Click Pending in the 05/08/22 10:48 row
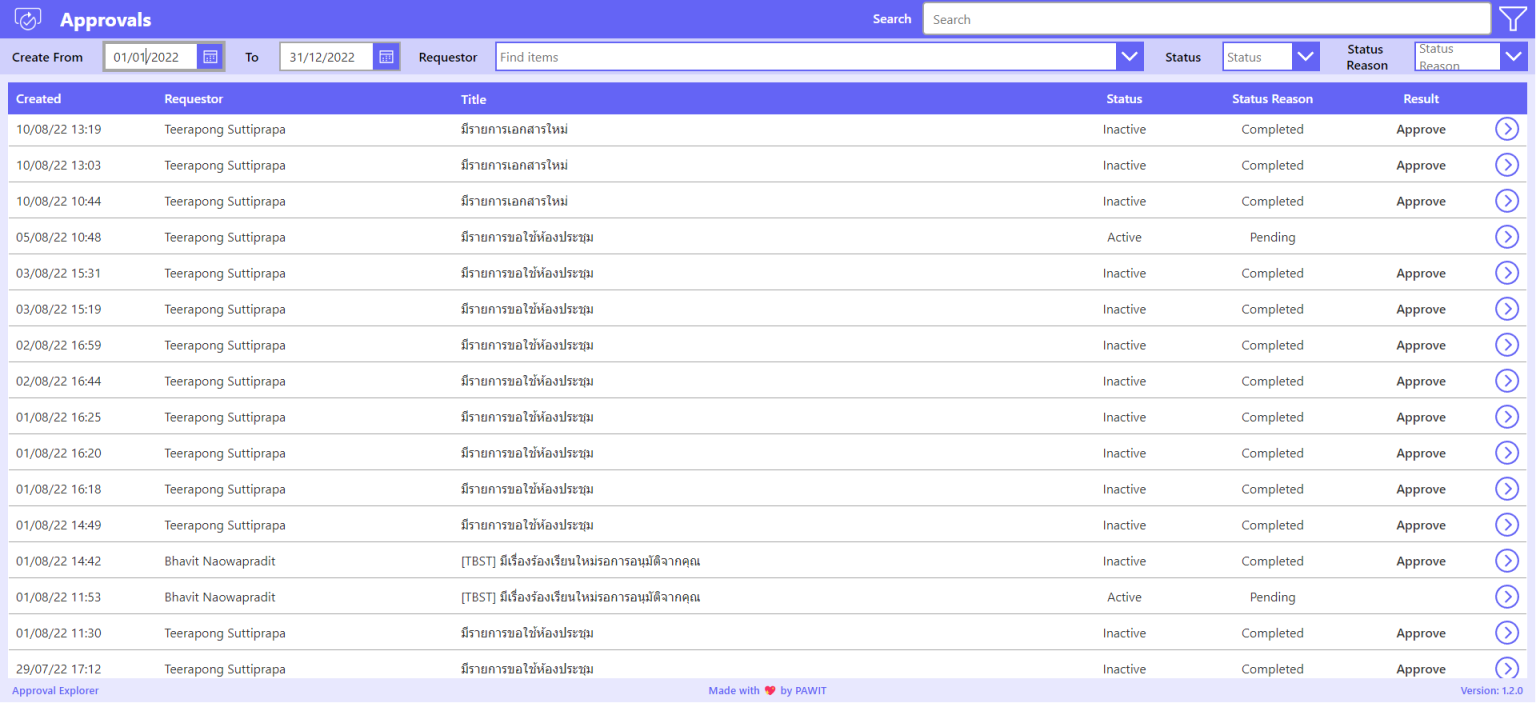Viewport: 1536px width, 703px height. (x=1272, y=237)
